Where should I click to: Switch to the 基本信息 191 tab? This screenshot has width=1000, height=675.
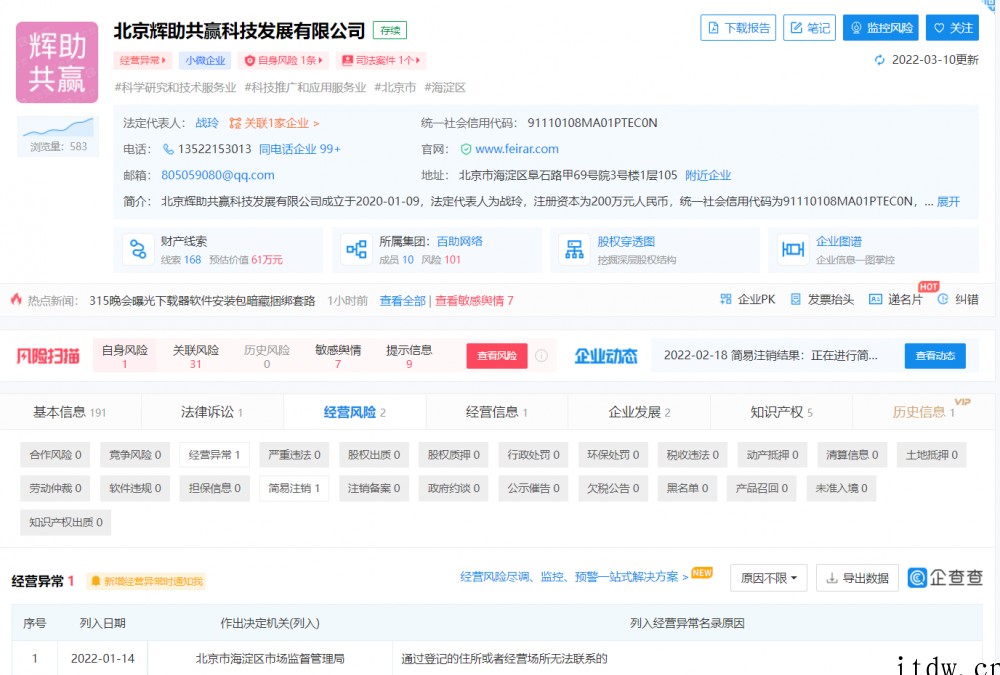point(70,412)
